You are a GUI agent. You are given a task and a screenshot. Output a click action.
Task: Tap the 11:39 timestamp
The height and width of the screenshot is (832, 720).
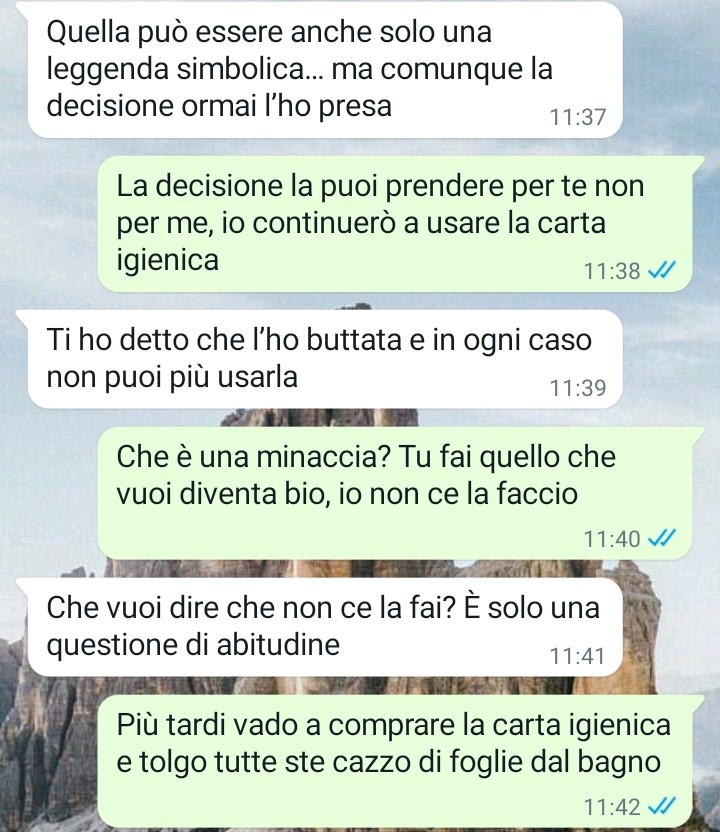(577, 388)
